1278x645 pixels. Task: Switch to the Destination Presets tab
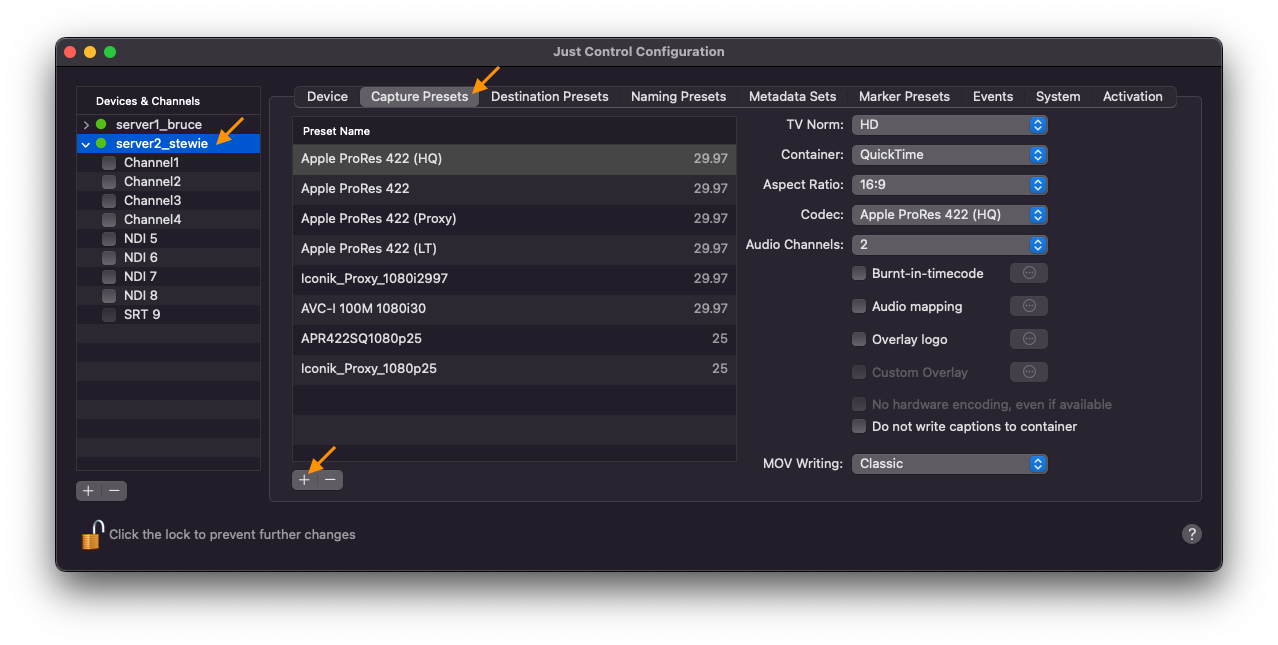pos(550,97)
